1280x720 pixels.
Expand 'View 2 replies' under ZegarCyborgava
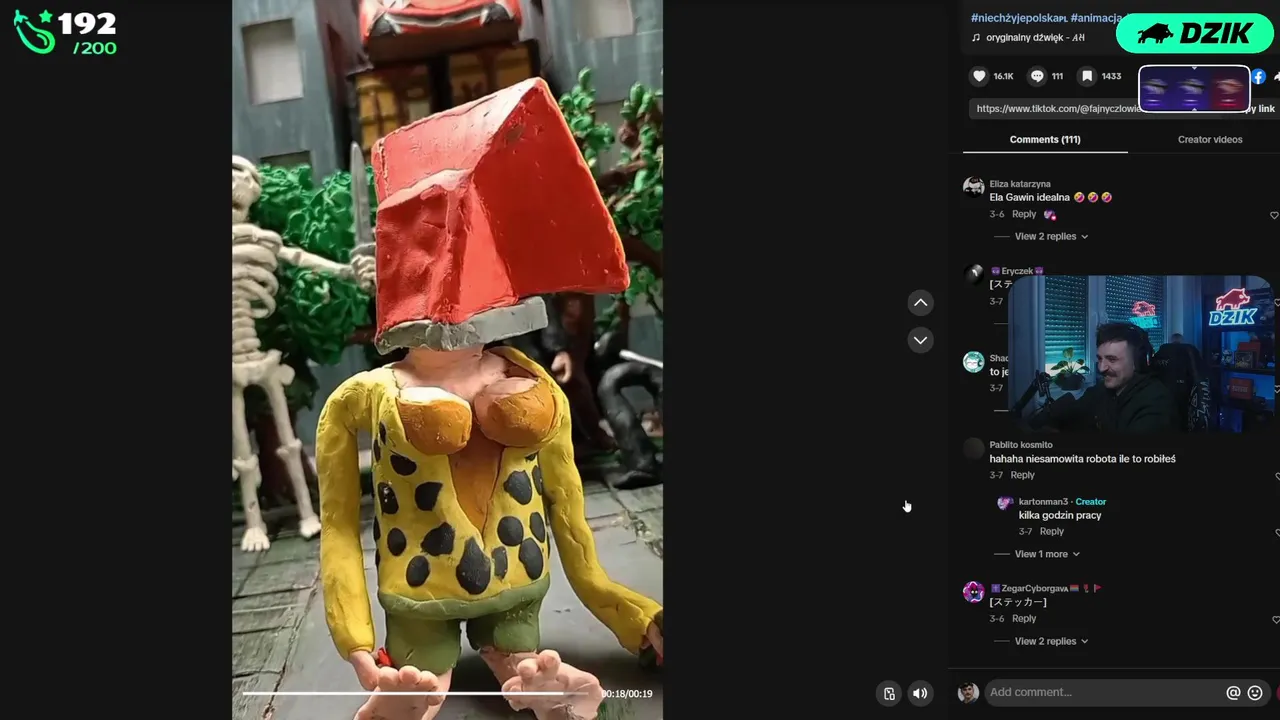[1051, 642]
